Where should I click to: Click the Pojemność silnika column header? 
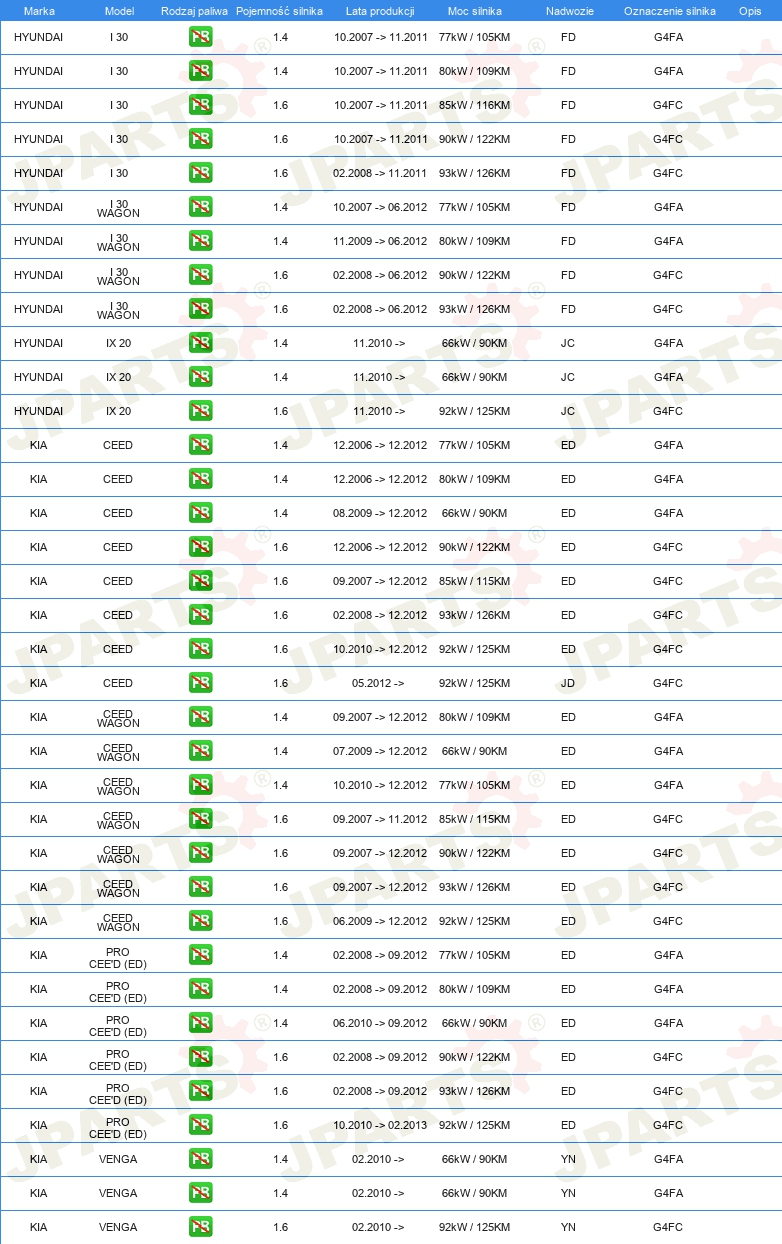coord(279,11)
